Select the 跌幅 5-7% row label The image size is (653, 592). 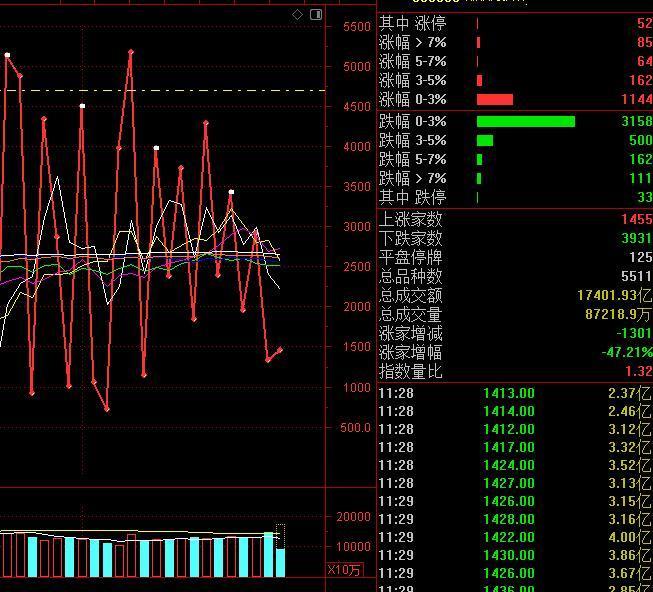tap(412, 159)
